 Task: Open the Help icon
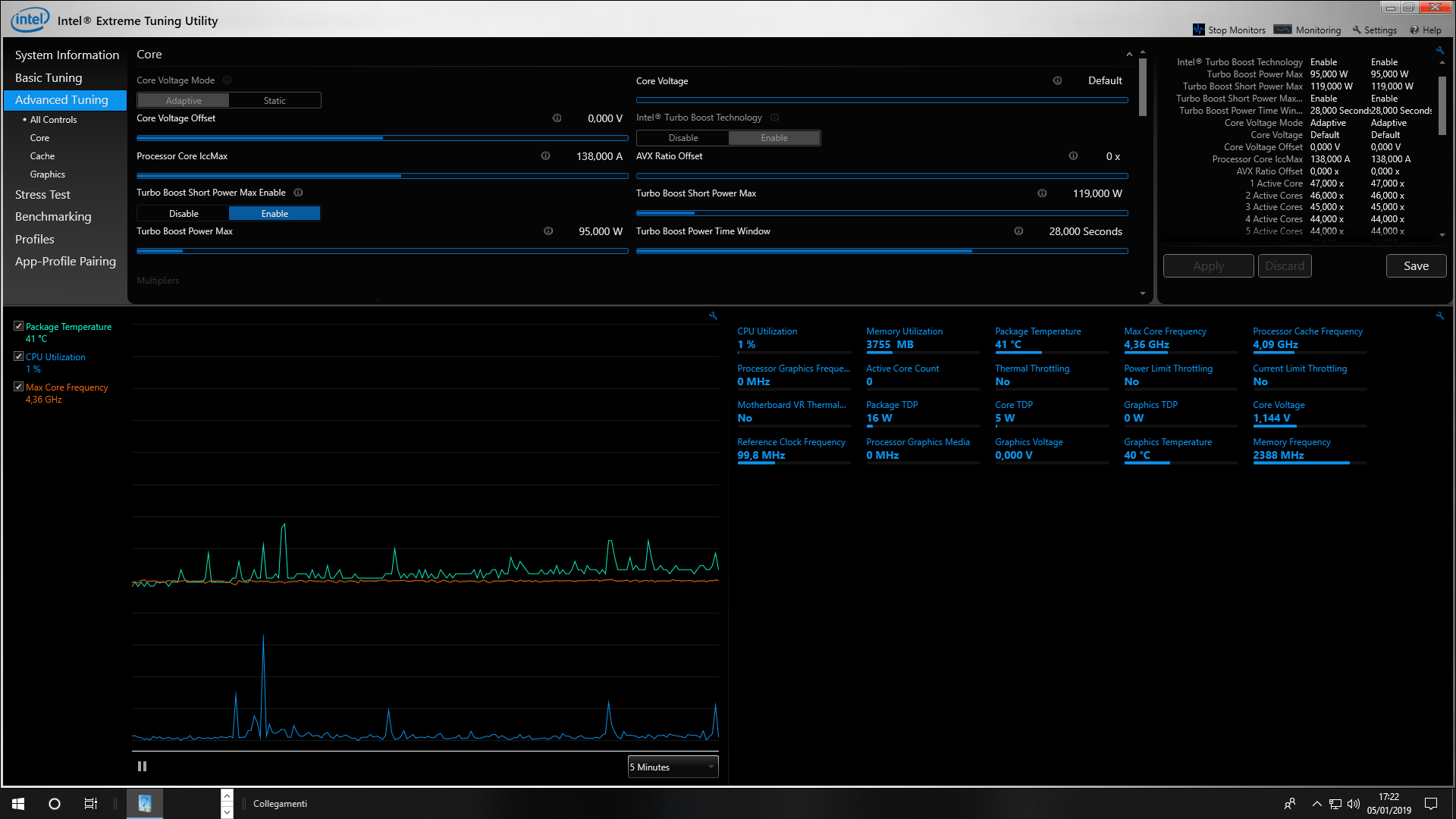[1414, 30]
